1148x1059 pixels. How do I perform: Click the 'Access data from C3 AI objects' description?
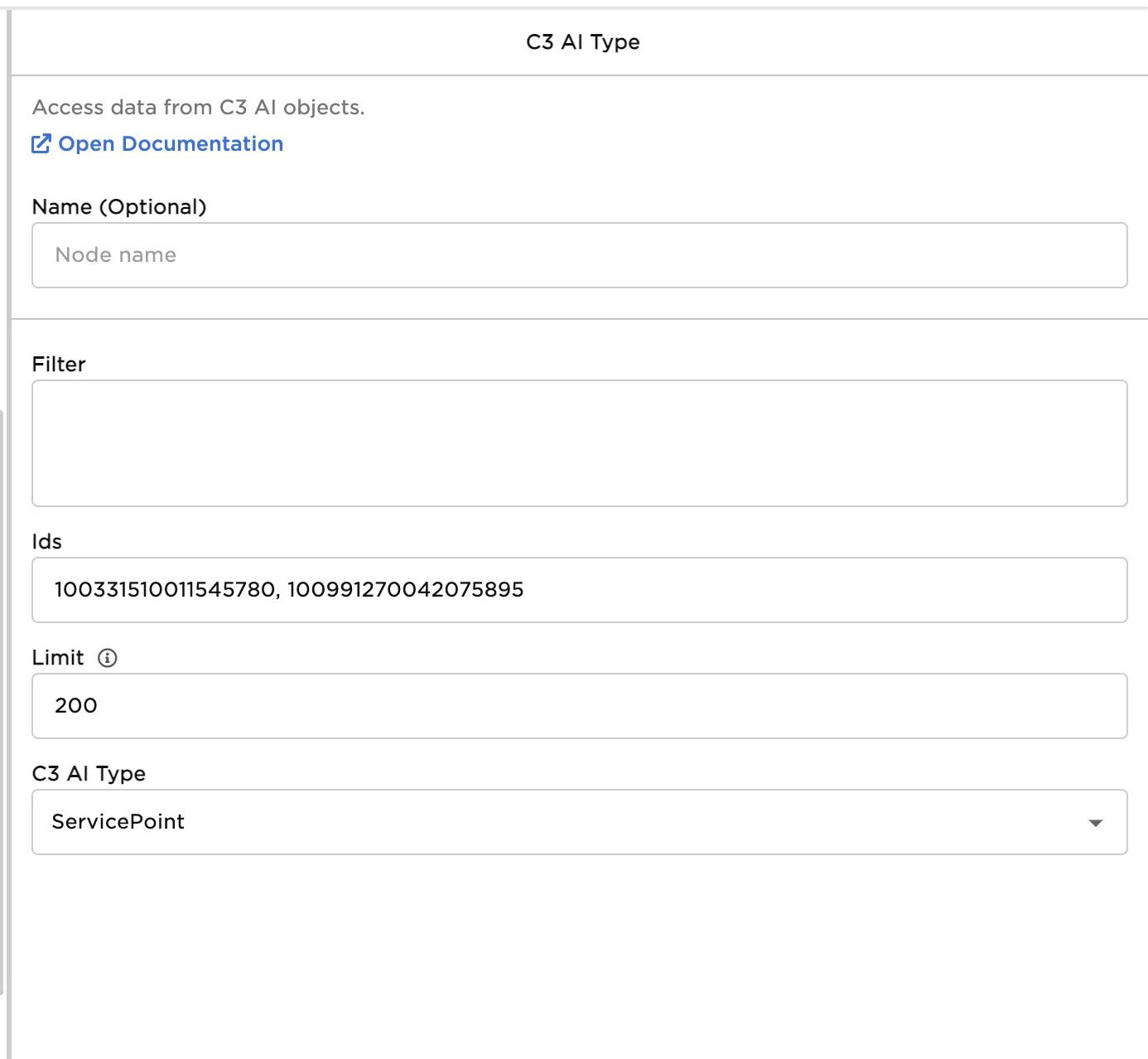pos(199,108)
